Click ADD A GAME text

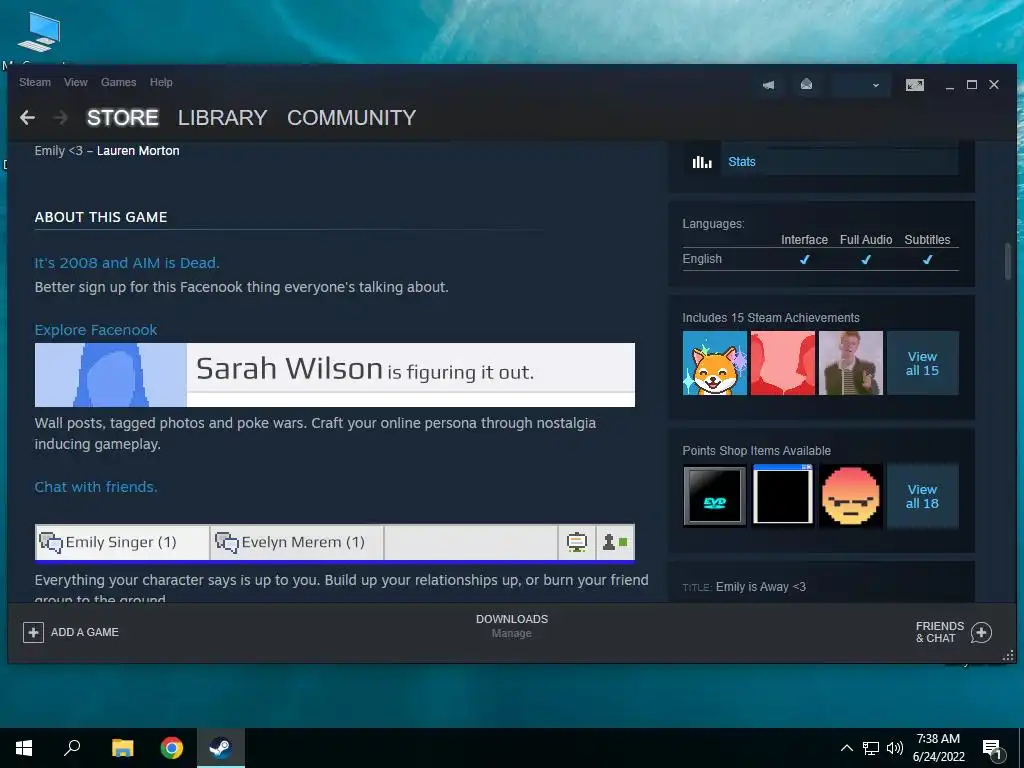[x=85, y=632]
